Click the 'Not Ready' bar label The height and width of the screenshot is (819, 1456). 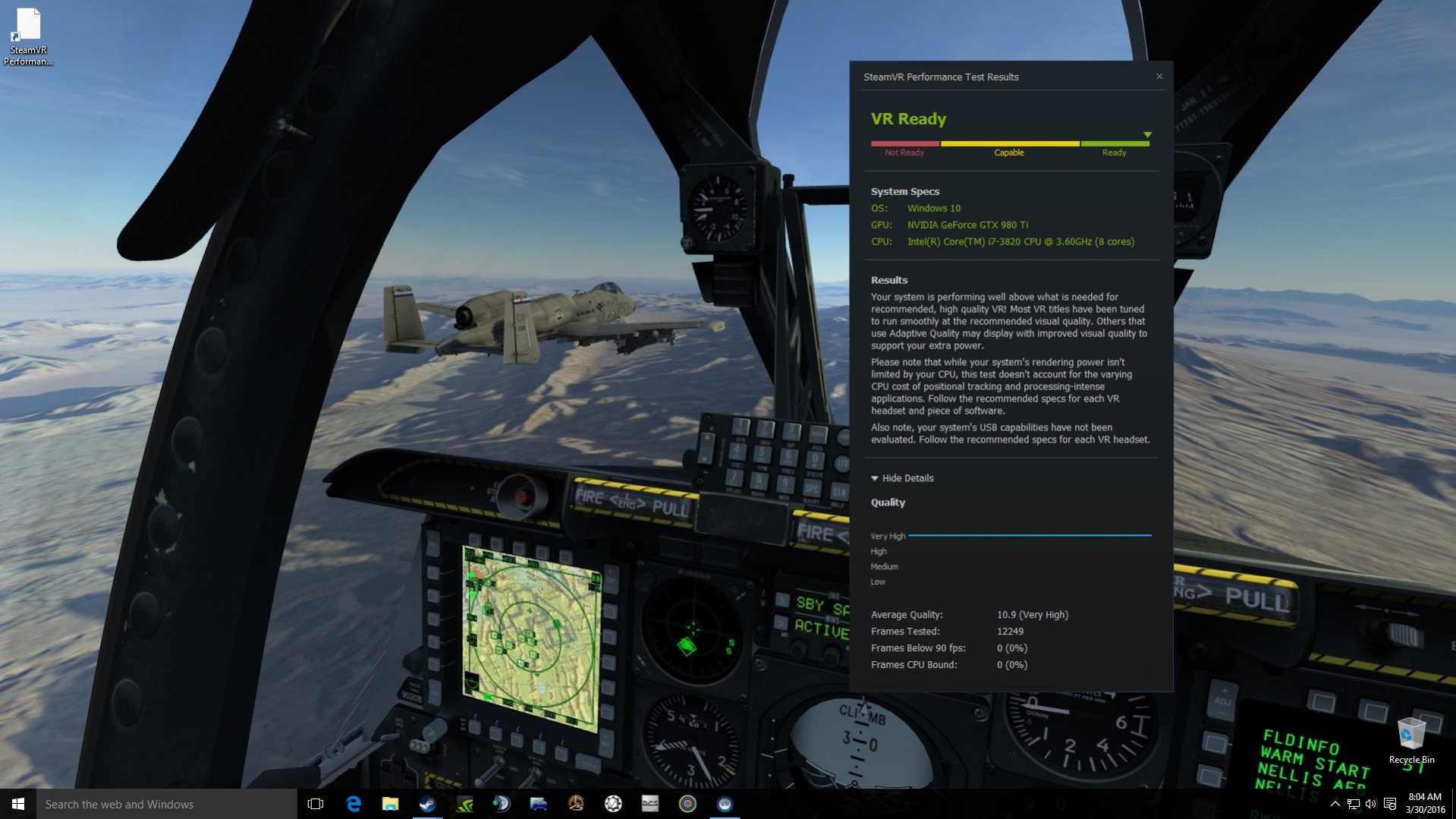click(x=904, y=153)
